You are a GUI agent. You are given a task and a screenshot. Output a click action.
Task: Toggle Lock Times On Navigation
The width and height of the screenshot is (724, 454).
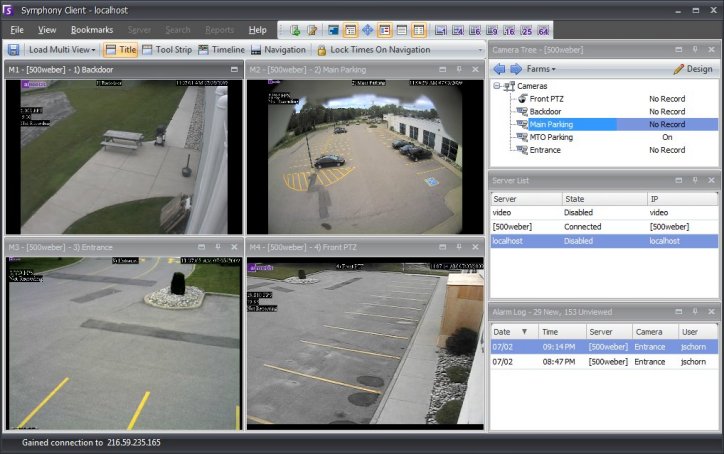[x=374, y=49]
